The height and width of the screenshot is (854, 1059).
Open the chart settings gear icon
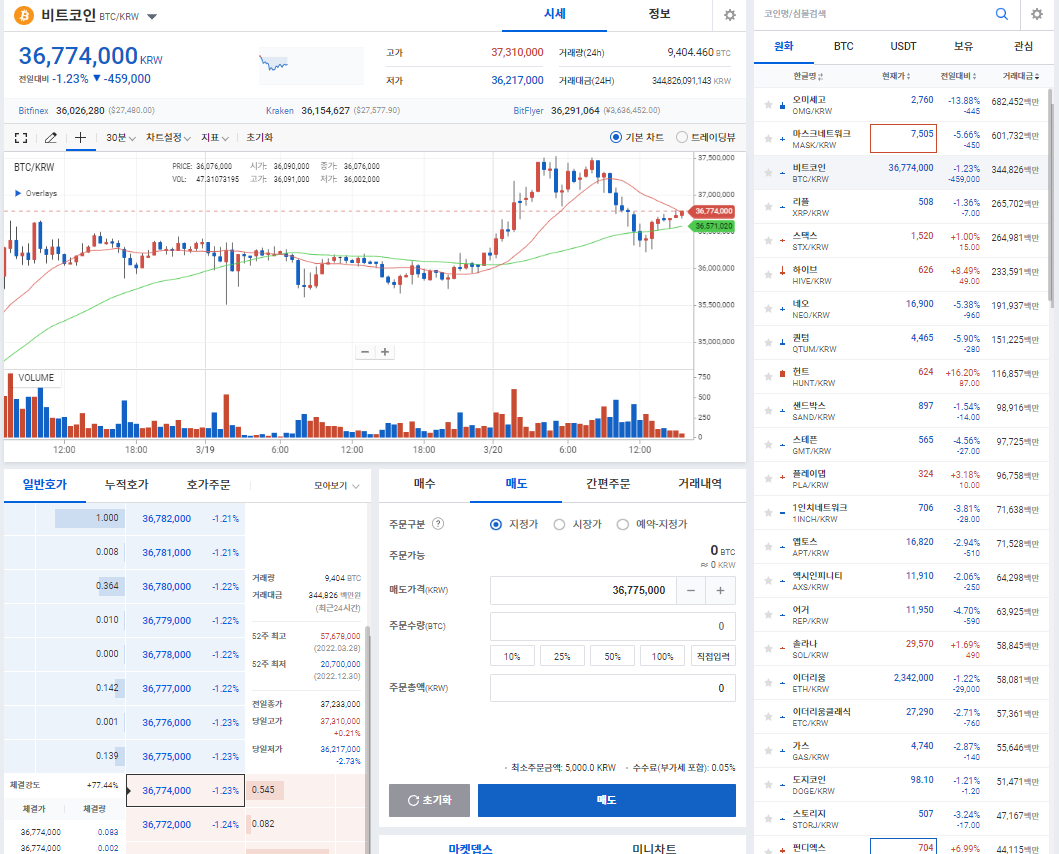(729, 15)
